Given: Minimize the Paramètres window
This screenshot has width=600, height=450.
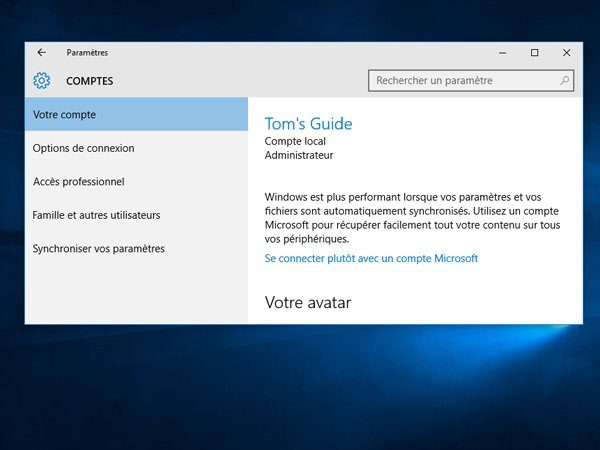Looking at the screenshot, I should tap(503, 53).
